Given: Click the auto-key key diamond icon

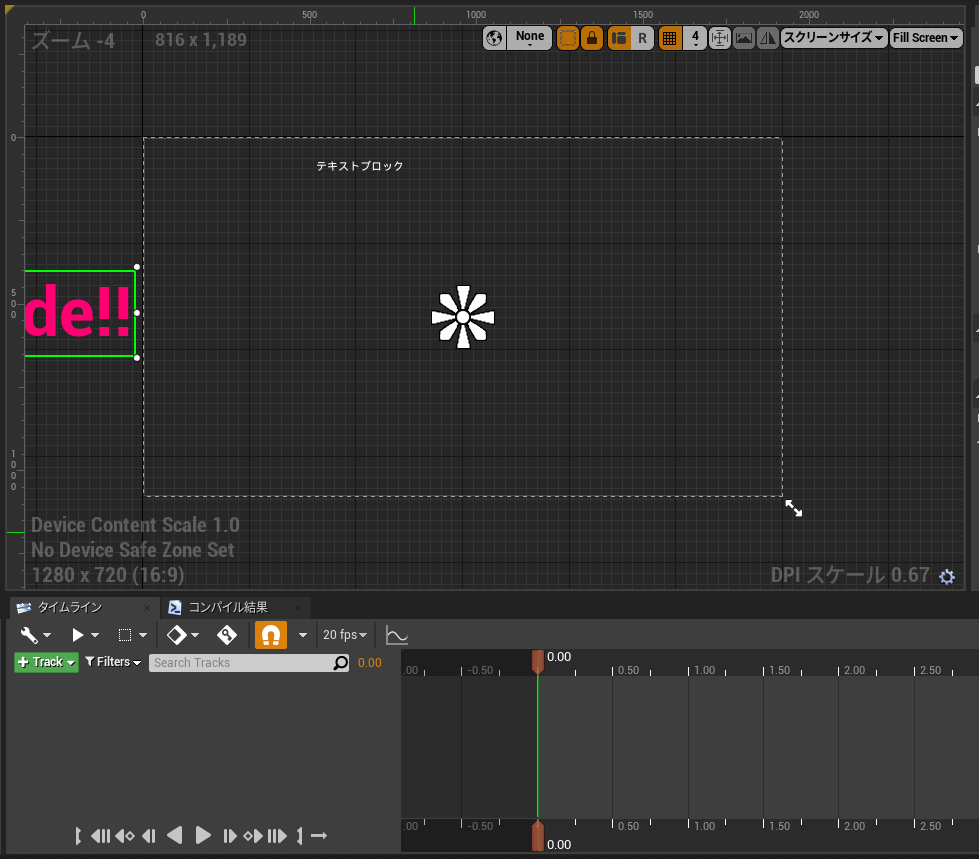Looking at the screenshot, I should pos(227,635).
